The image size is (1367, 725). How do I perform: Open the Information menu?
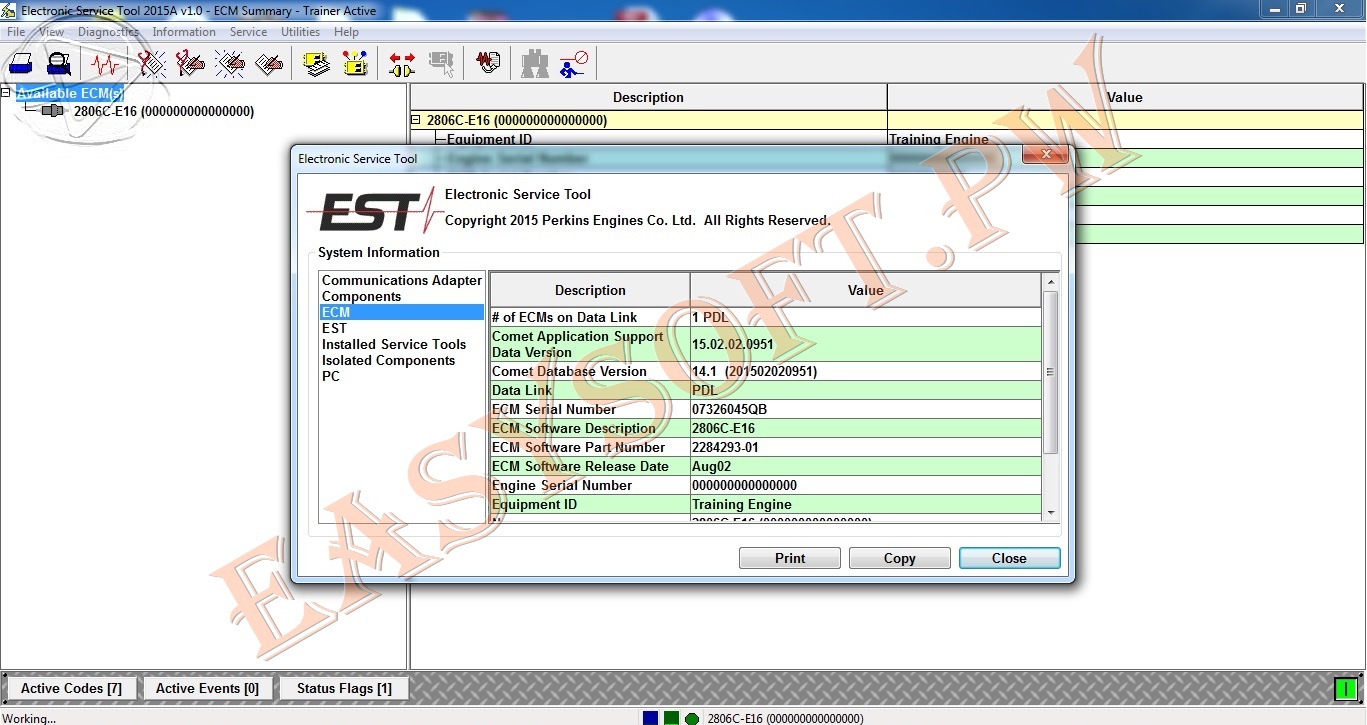[x=184, y=32]
